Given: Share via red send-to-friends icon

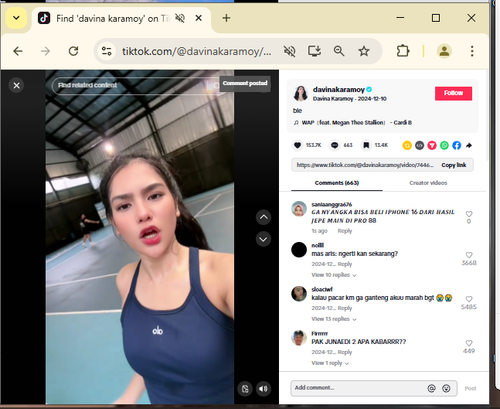Looking at the screenshot, I should tap(432, 145).
